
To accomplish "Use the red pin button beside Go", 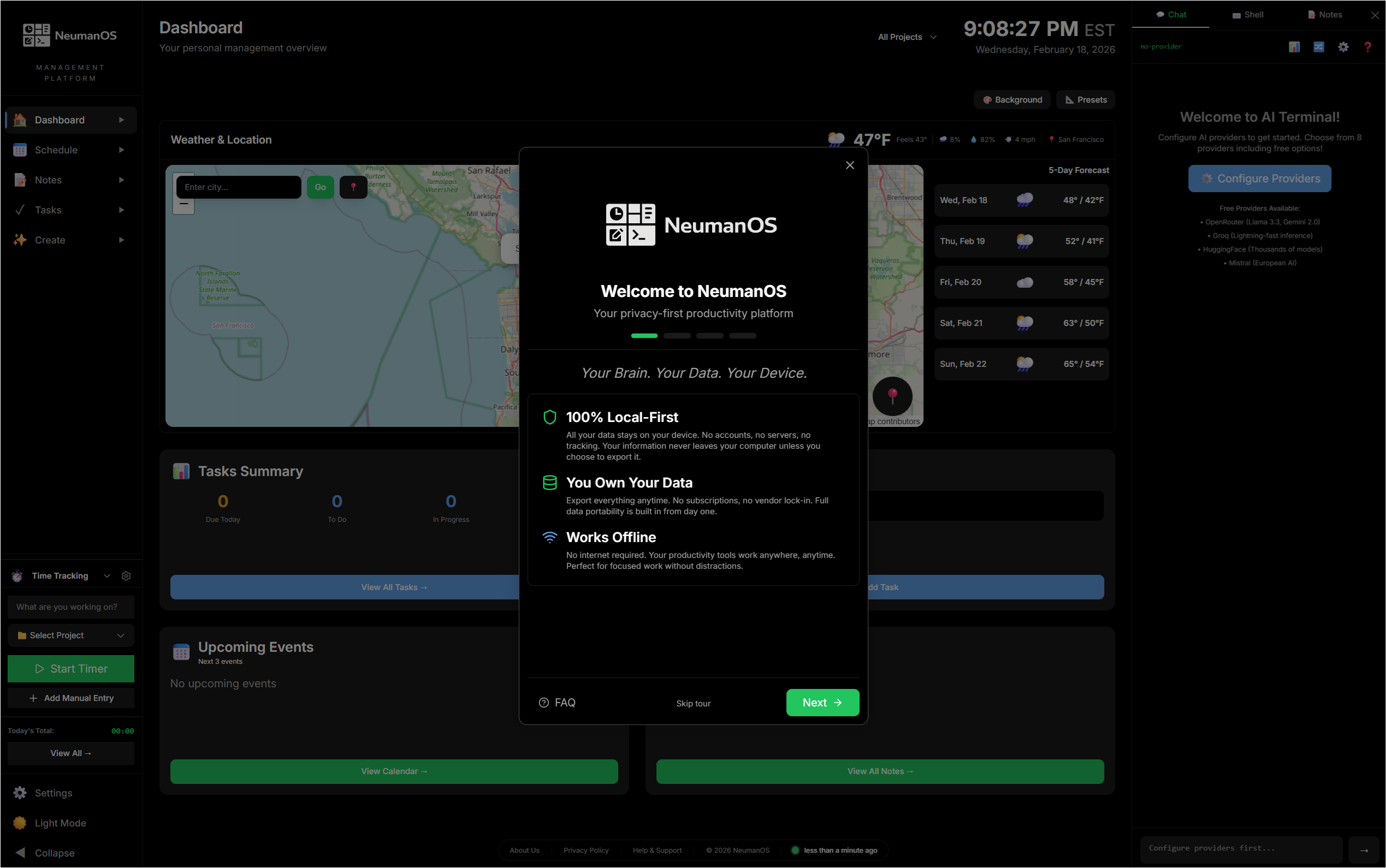I will pyautogui.click(x=353, y=187).
